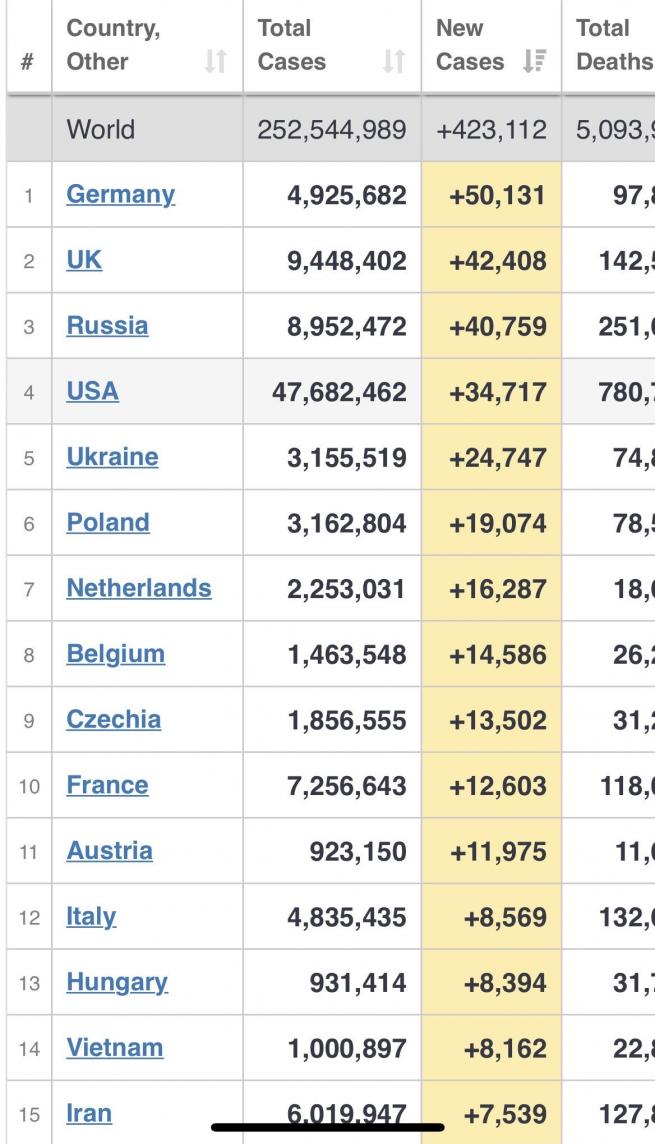Open the Russia country page

(x=107, y=326)
